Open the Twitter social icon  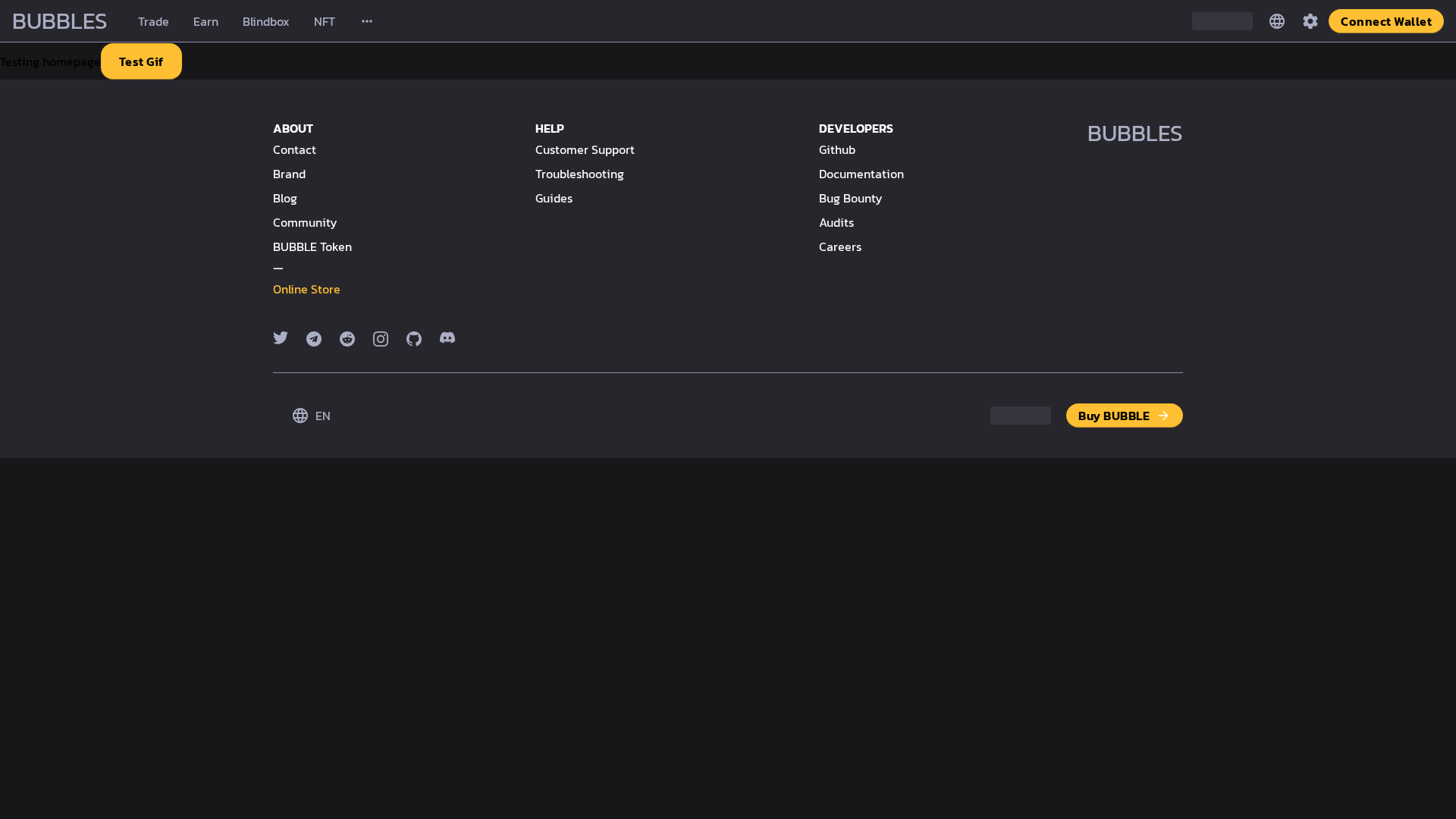(x=281, y=338)
